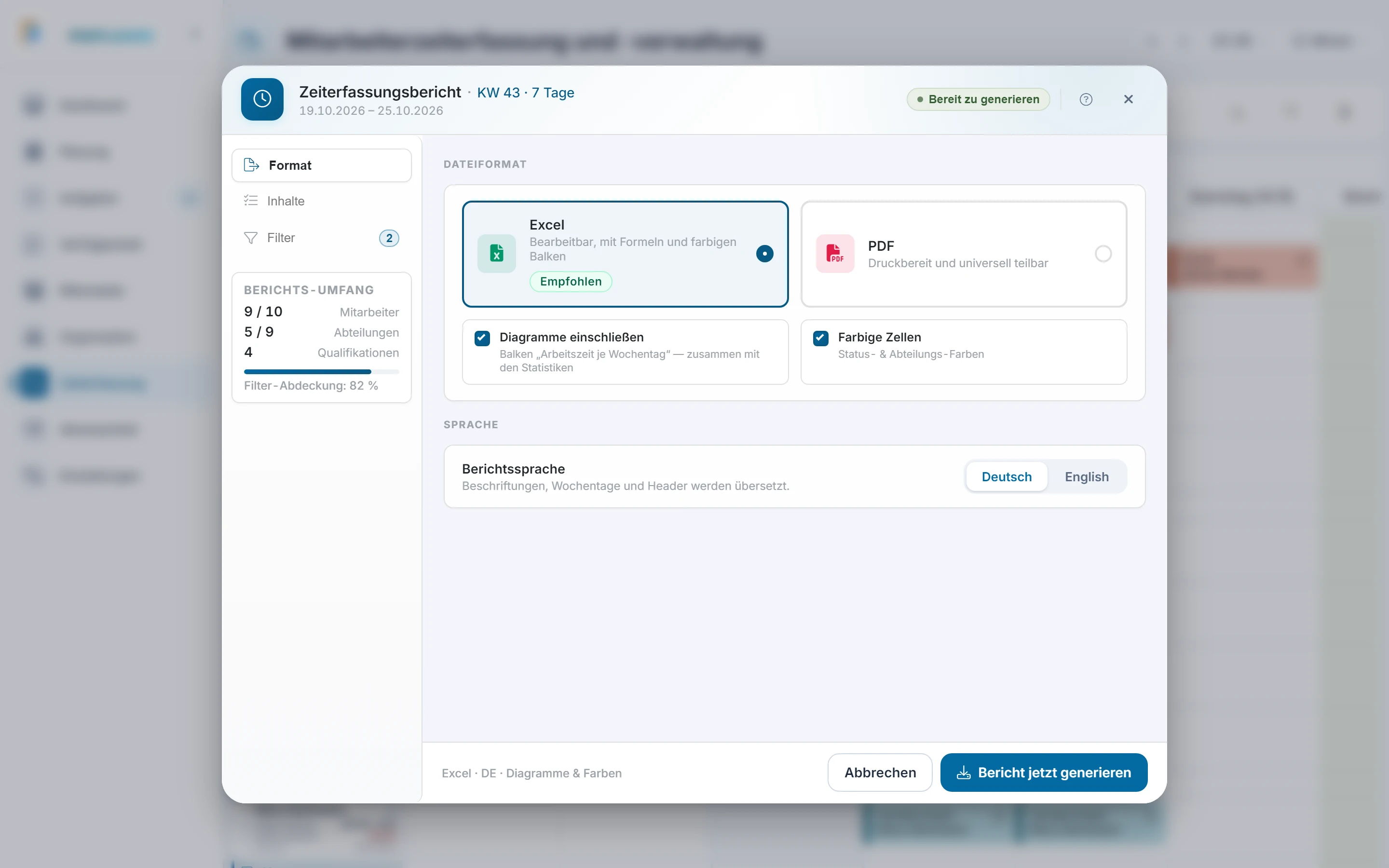This screenshot has width=1389, height=868.
Task: Click the filter funnel icon in the sidebar
Action: 251,238
